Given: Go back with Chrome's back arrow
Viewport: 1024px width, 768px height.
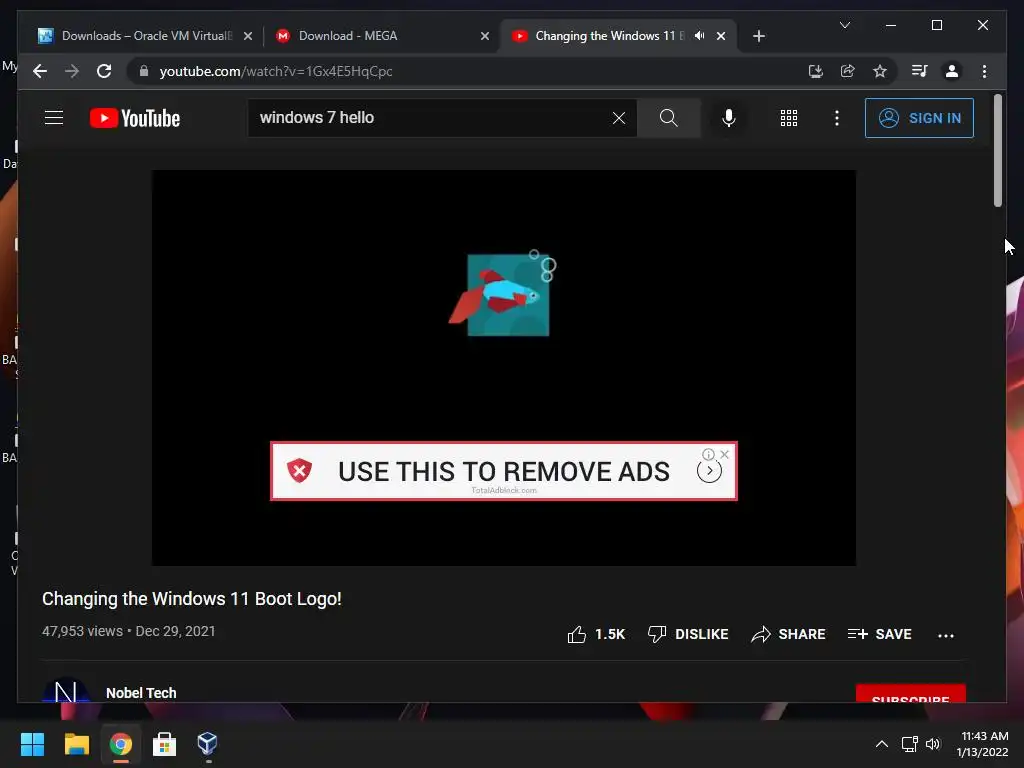Looking at the screenshot, I should [x=40, y=71].
